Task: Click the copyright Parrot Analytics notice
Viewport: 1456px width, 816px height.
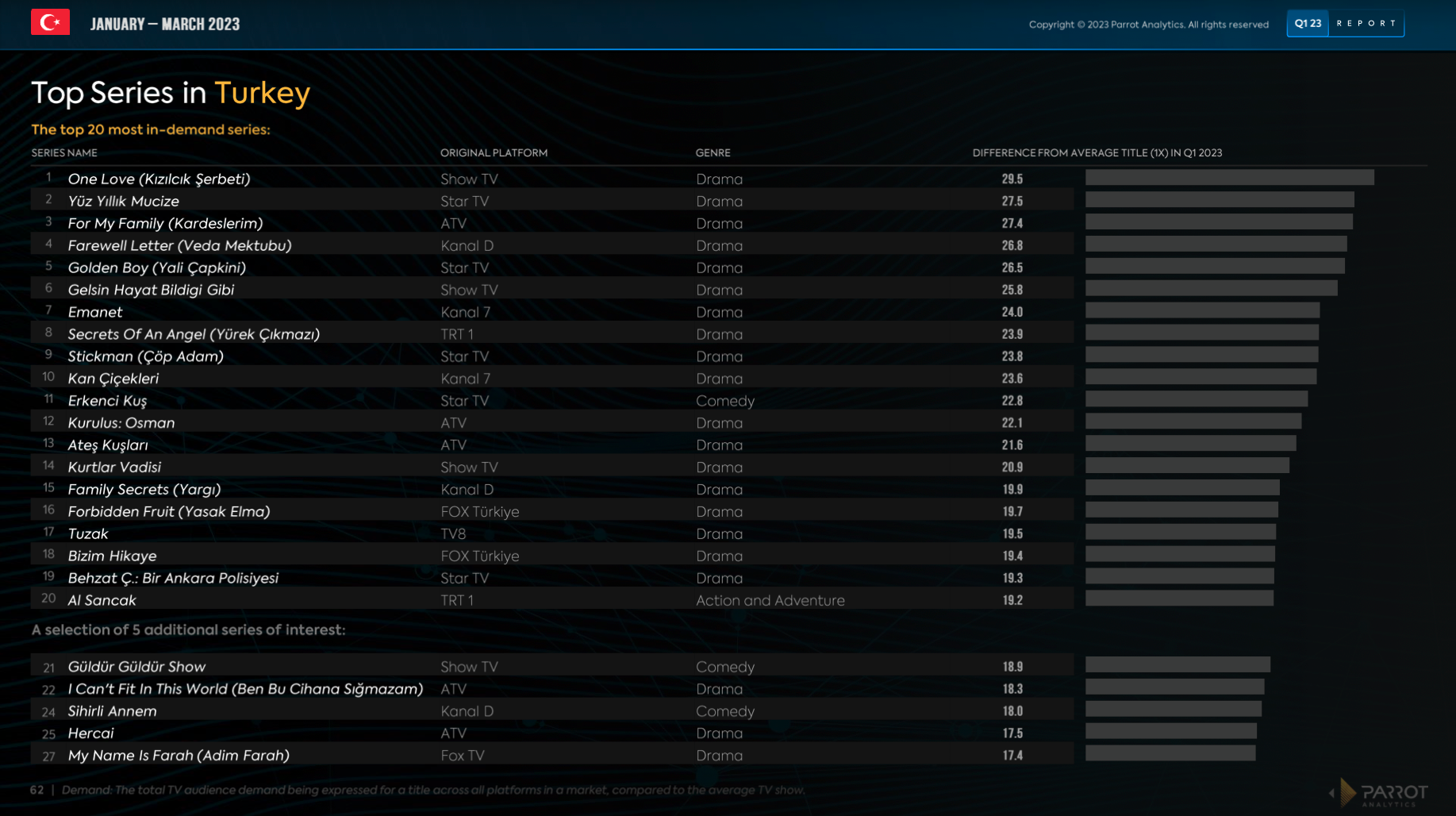Action: coord(1148,25)
